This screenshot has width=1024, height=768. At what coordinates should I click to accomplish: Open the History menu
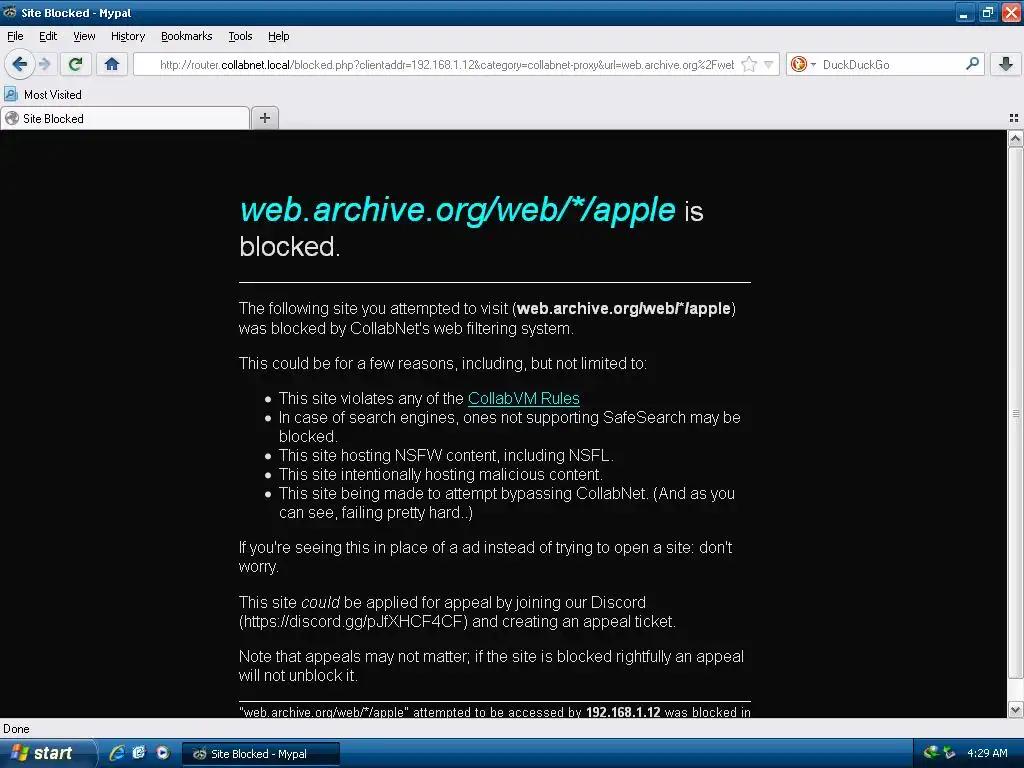click(x=128, y=36)
